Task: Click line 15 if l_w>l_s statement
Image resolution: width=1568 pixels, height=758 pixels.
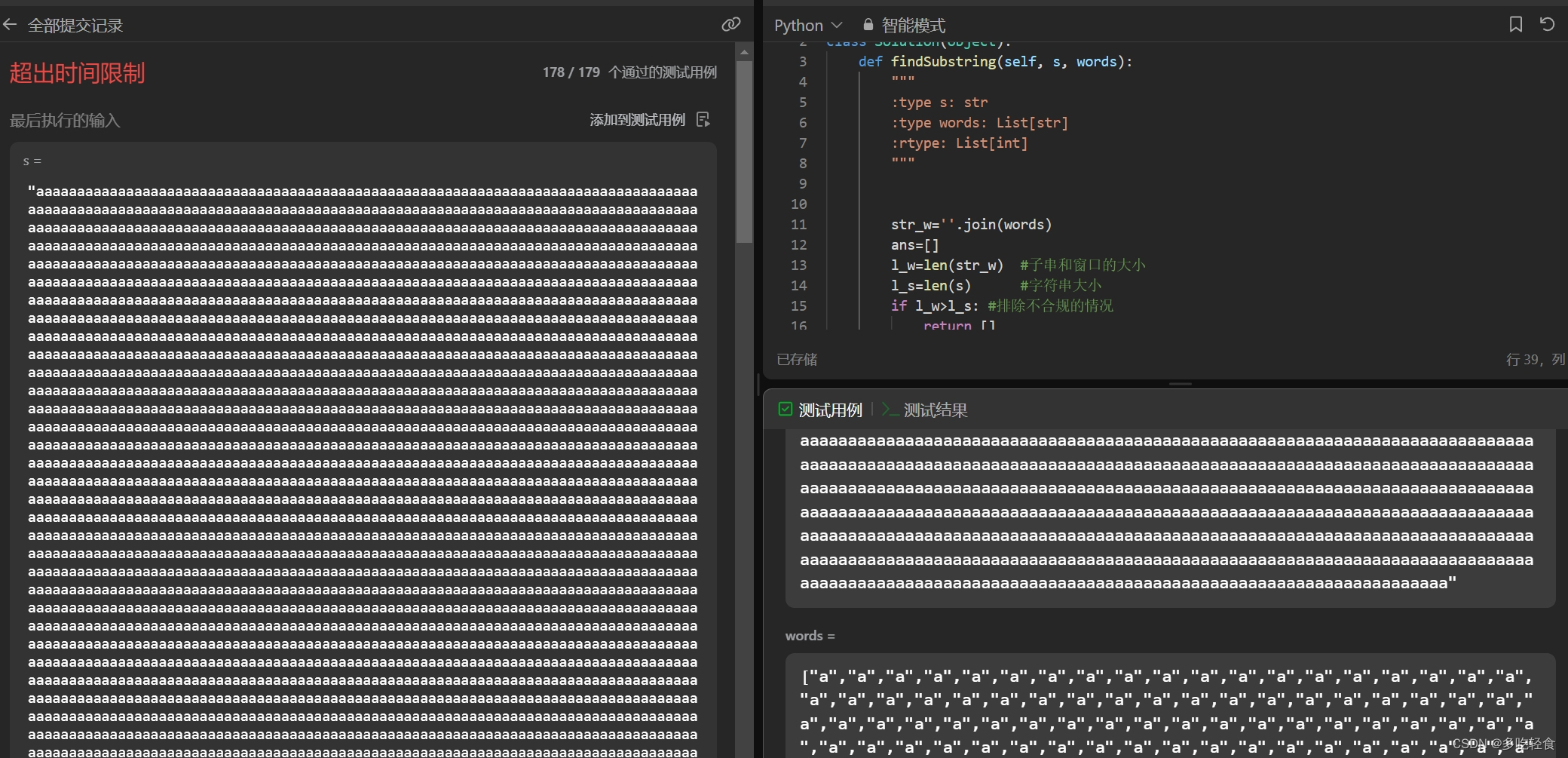Action: pos(935,306)
